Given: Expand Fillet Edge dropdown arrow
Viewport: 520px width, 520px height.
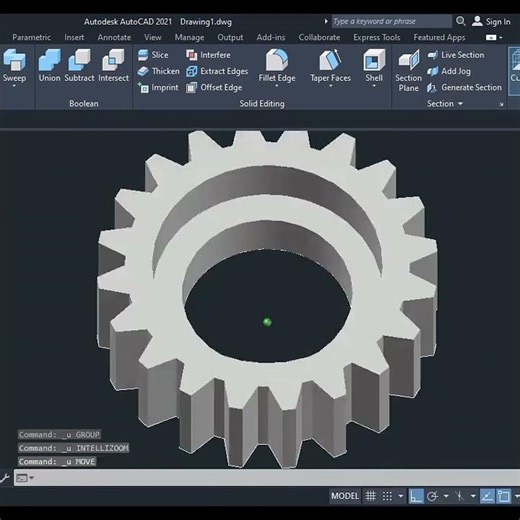Looking at the screenshot, I should (277, 86).
